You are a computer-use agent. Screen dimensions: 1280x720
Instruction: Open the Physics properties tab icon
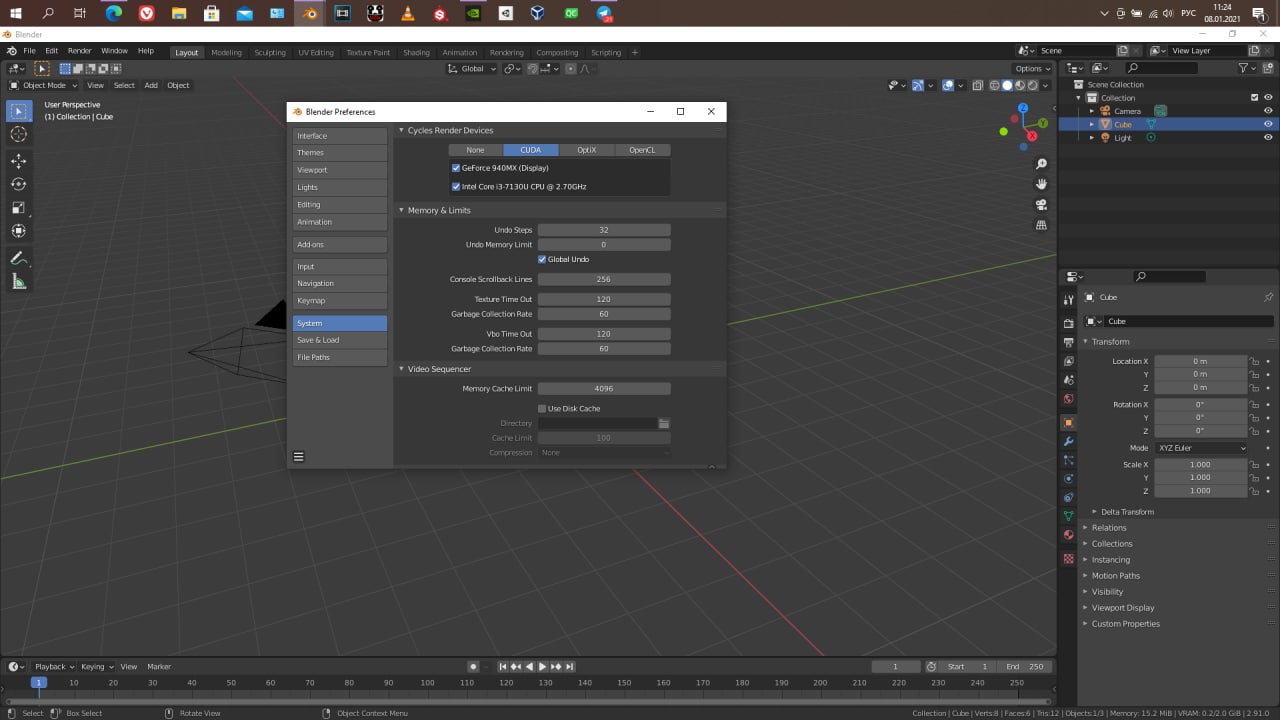coord(1068,478)
